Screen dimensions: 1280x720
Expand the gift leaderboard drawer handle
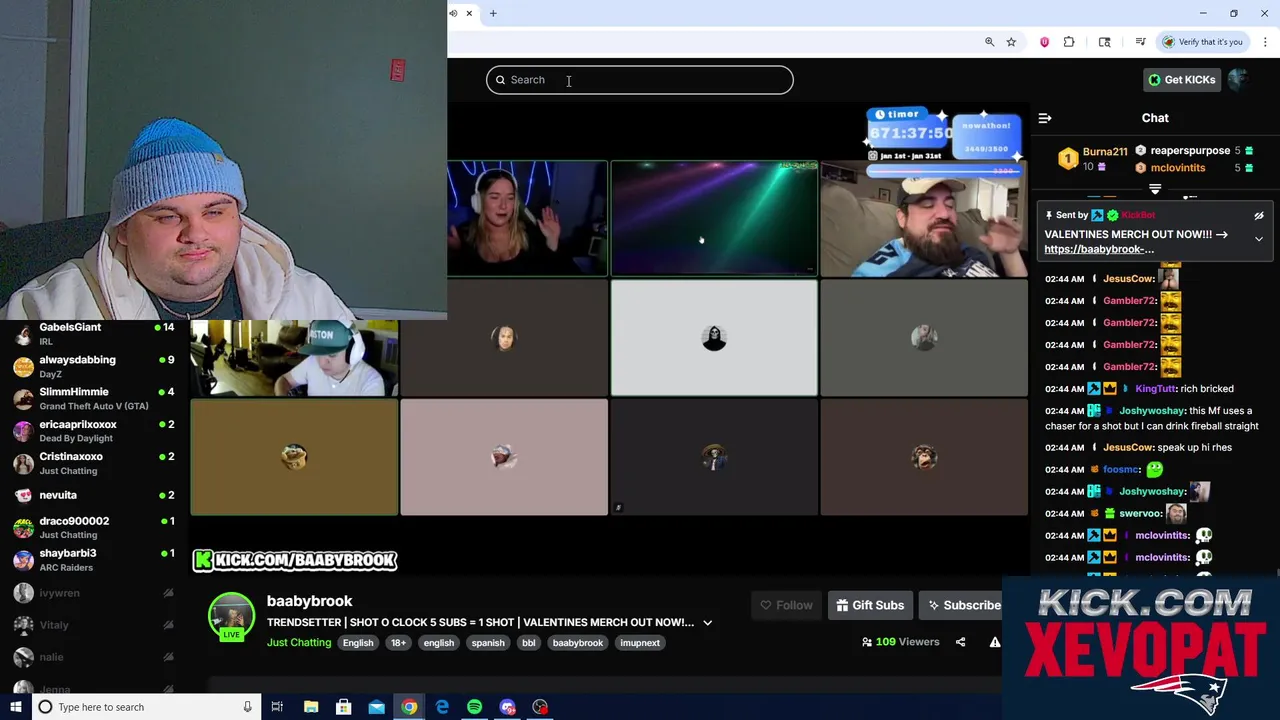pos(1155,189)
